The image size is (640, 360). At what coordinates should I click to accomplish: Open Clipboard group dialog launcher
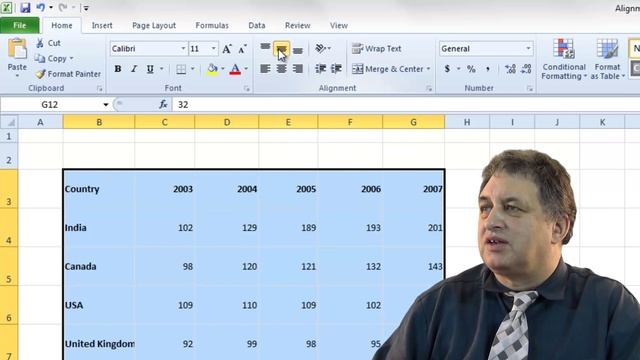click(x=100, y=88)
